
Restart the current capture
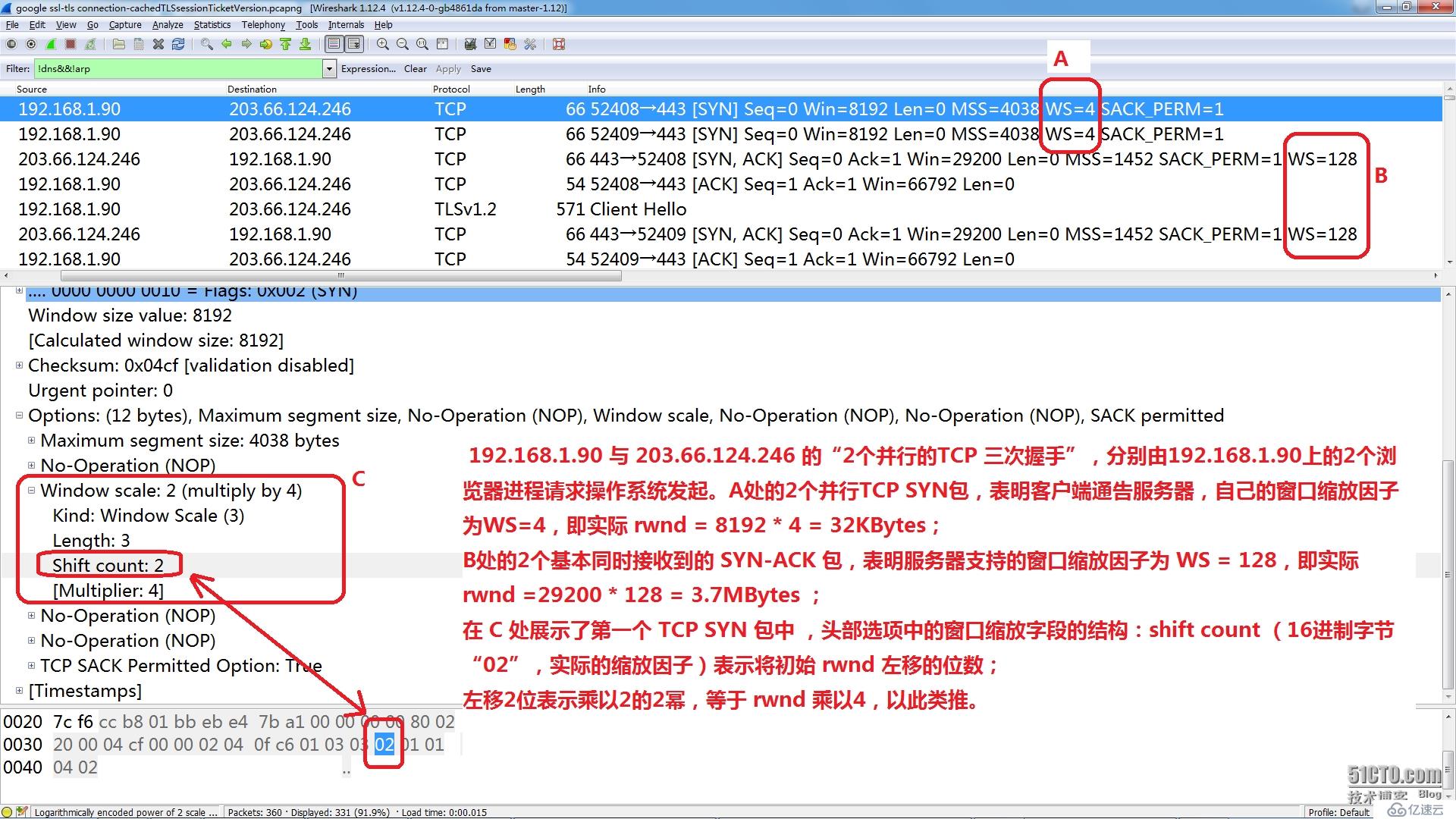[90, 44]
